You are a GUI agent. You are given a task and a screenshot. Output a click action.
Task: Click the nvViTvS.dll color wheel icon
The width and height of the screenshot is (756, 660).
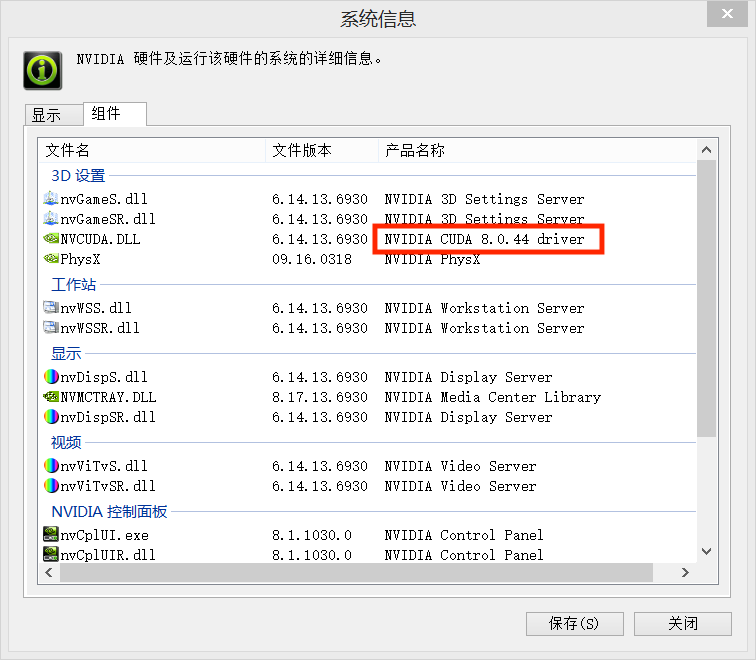[51, 465]
